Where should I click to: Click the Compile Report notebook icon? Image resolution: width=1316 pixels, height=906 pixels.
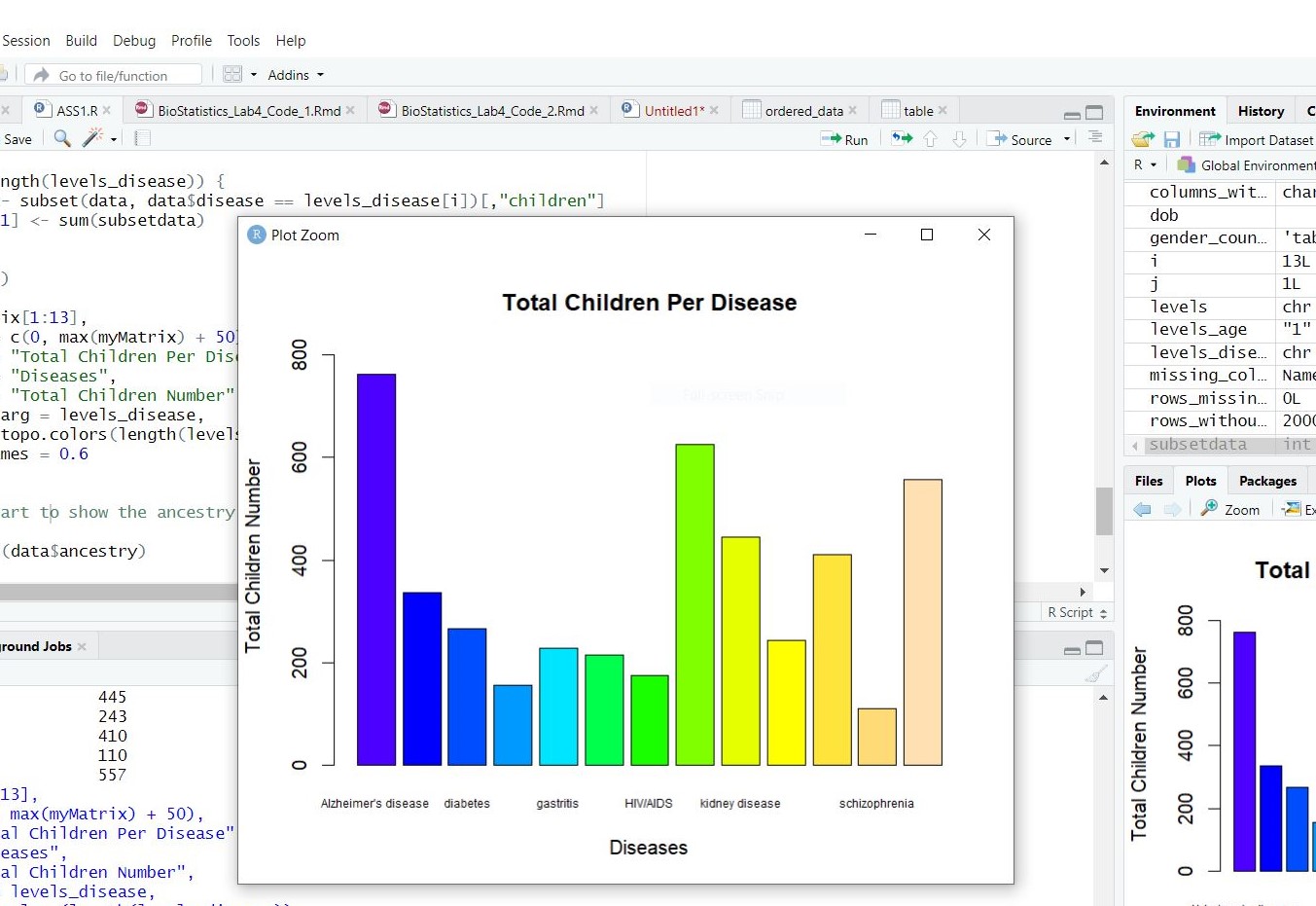coord(142,139)
